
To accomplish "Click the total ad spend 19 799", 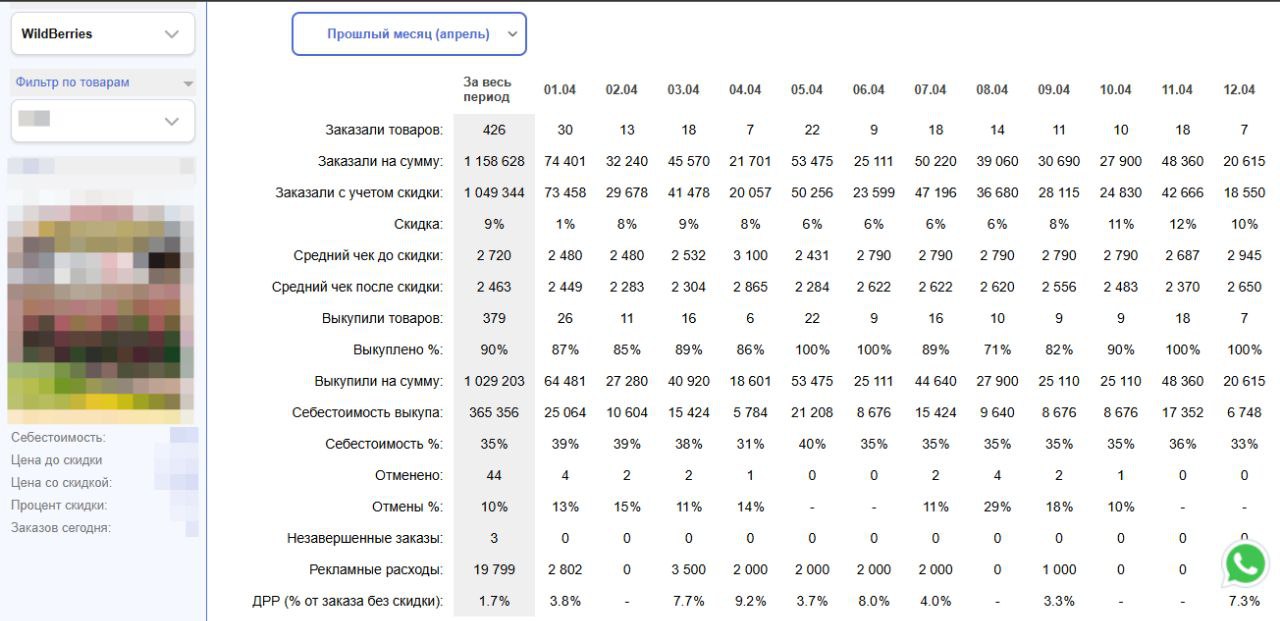I will pyautogui.click(x=494, y=570).
